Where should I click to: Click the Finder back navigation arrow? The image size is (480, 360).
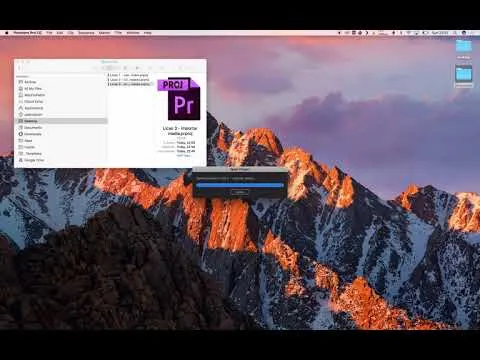19,68
